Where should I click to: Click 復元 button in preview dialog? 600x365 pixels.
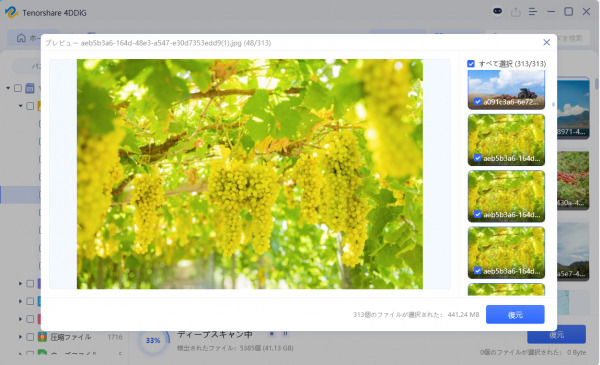(x=515, y=314)
